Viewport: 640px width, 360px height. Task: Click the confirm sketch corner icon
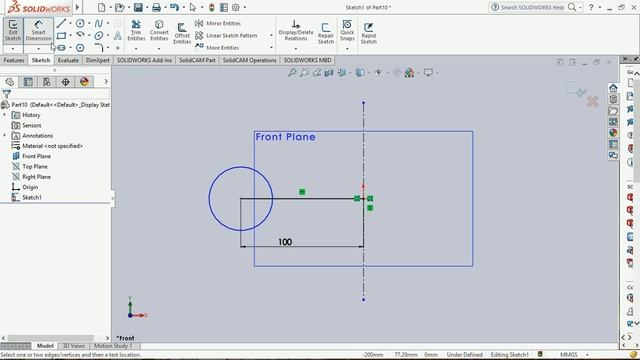pos(576,89)
